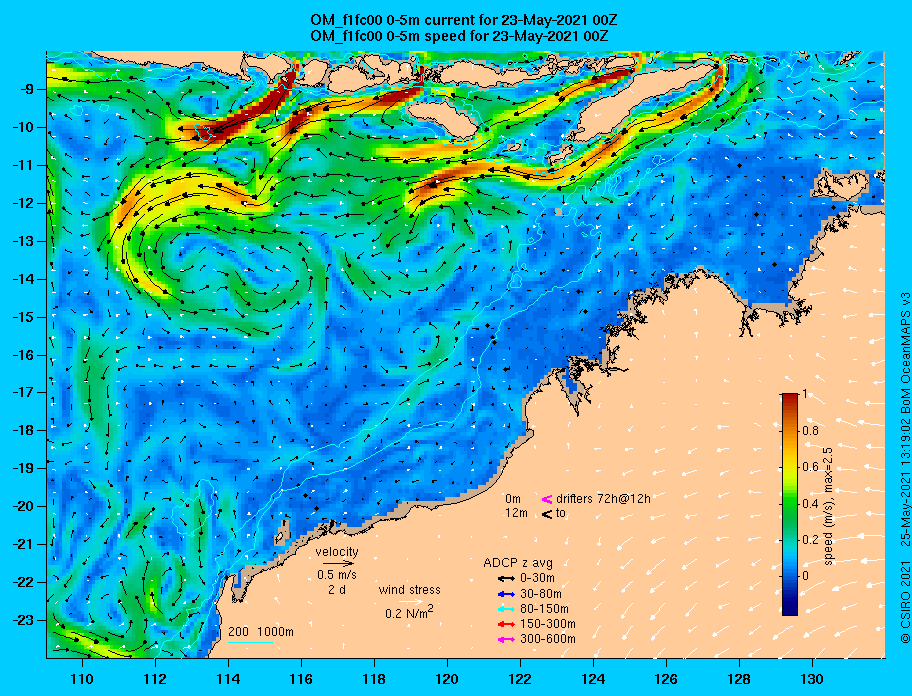Click the '130' longitude axis label

(812, 679)
